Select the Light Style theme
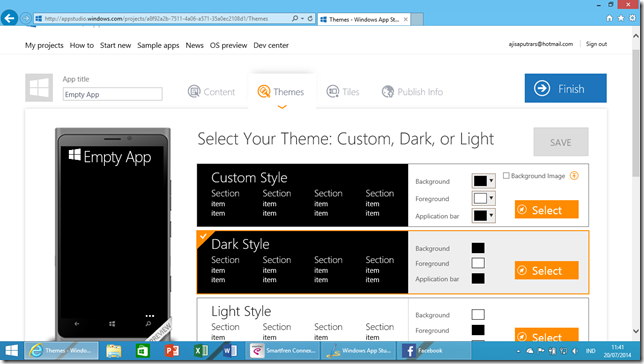Image resolution: width=644 pixels, height=364 pixels. (547, 335)
